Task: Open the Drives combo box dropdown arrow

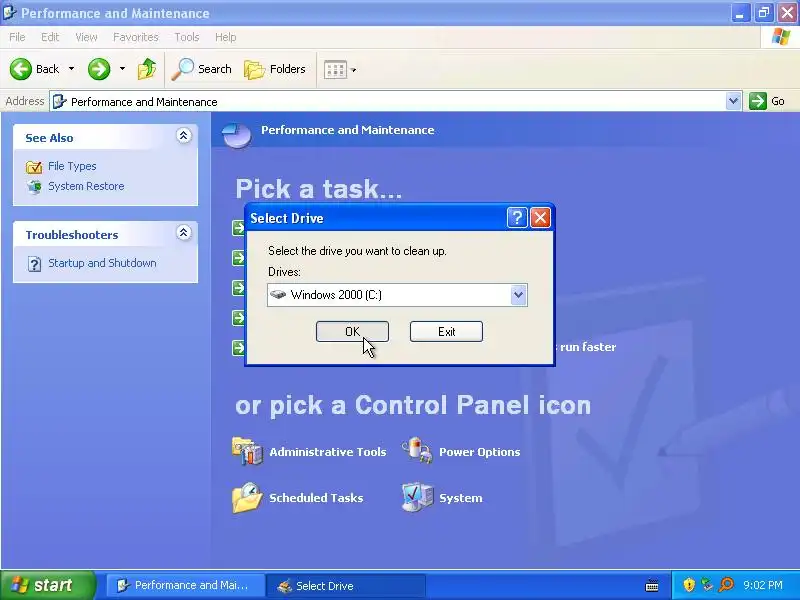Action: point(518,295)
